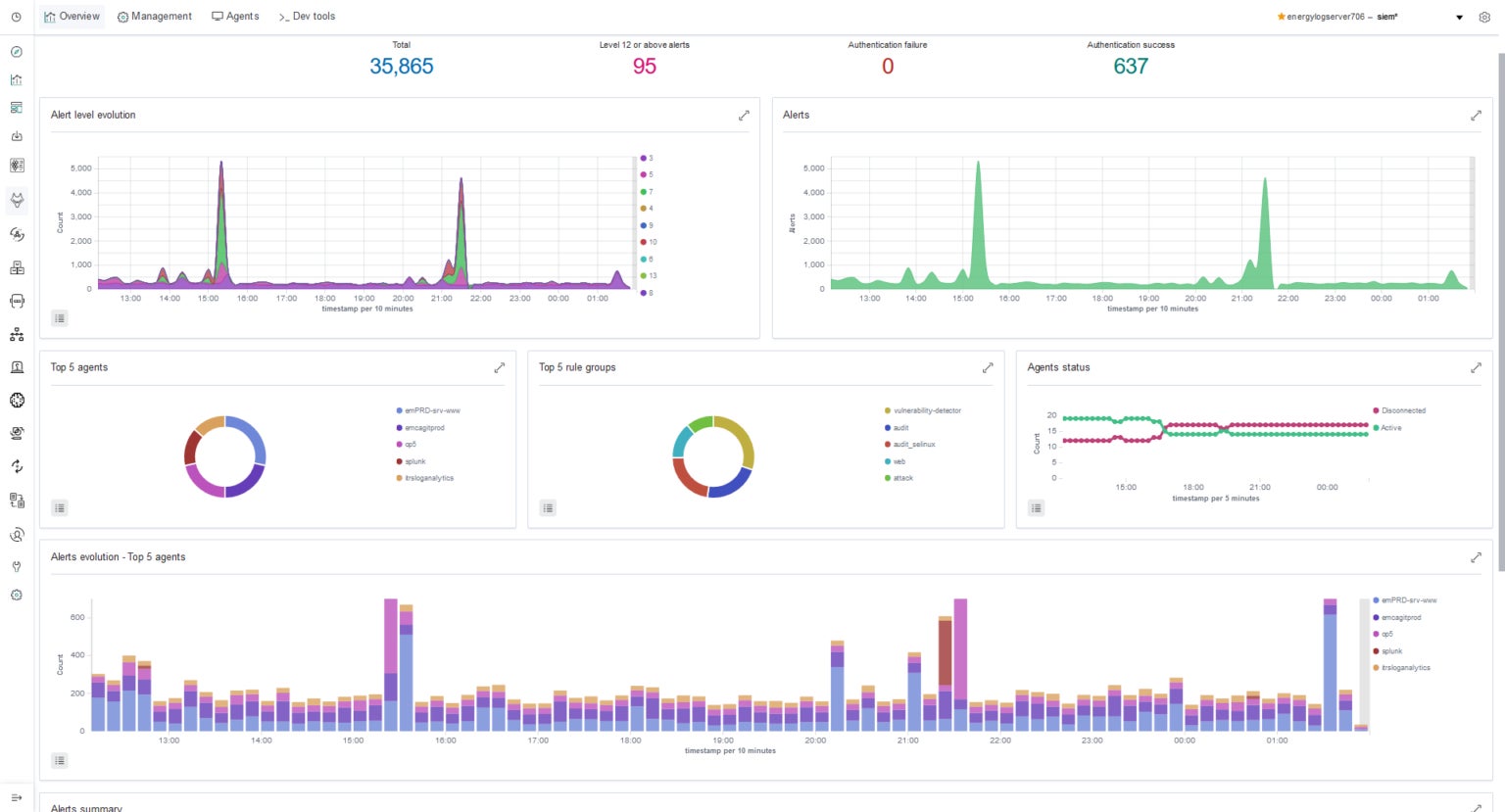Open Kibana Management gear at sidebar bottom
Screen dimensions: 1505x812
[x=17, y=595]
